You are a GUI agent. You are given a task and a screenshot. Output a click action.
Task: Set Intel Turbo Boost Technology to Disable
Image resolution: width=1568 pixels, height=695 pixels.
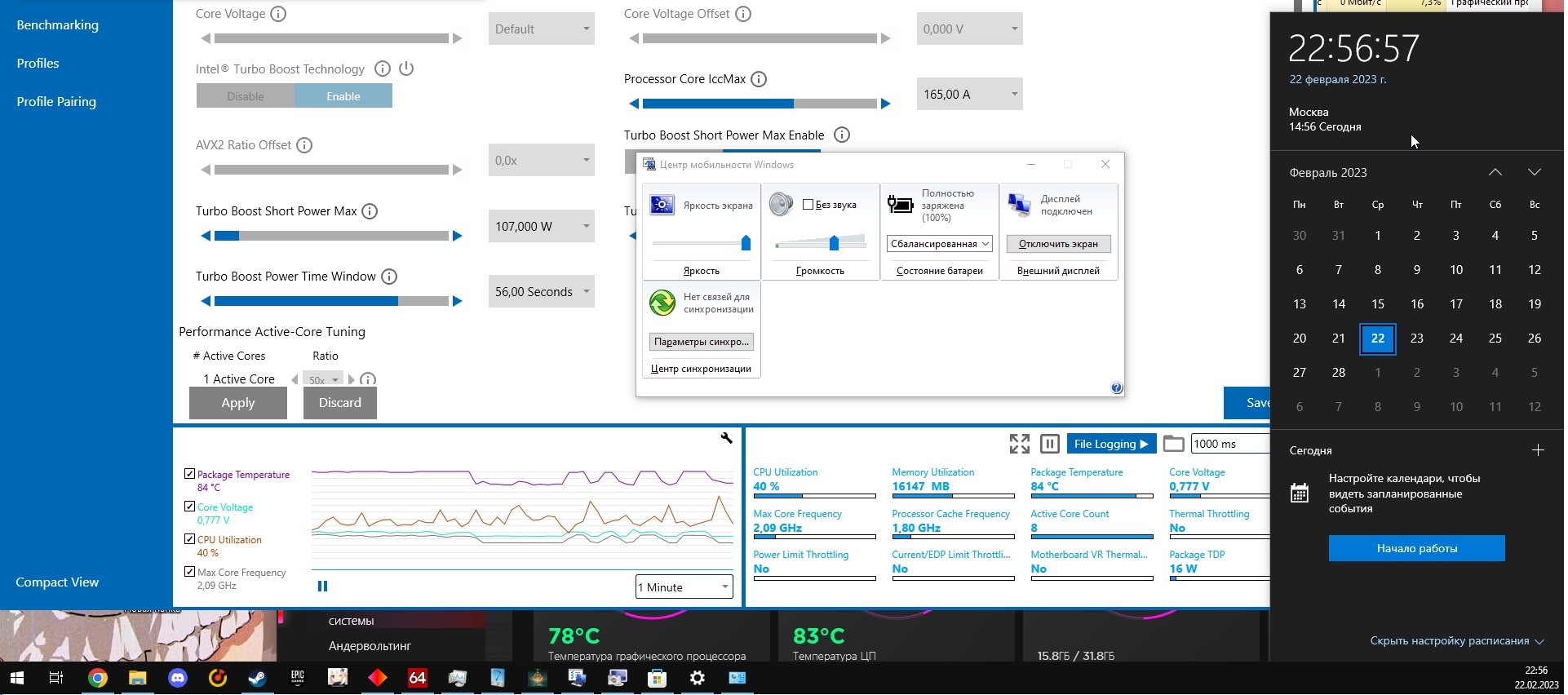[x=246, y=96]
